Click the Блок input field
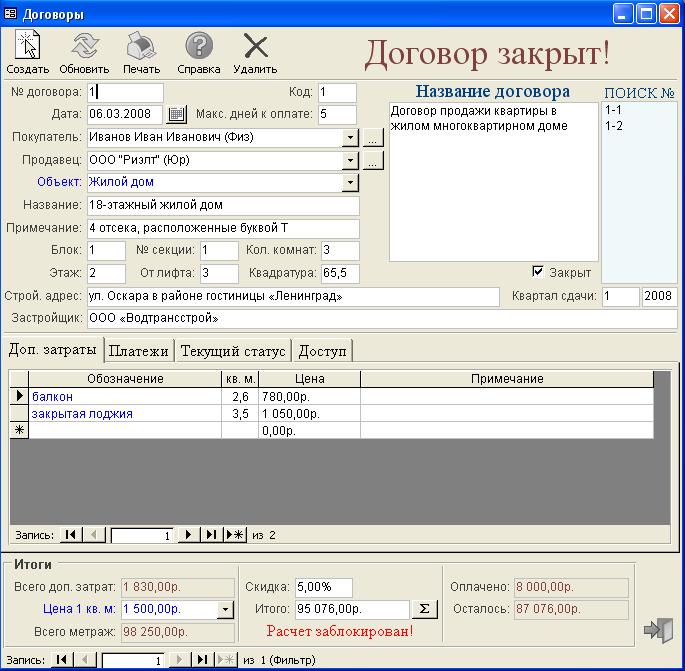685x671 pixels. click(106, 251)
